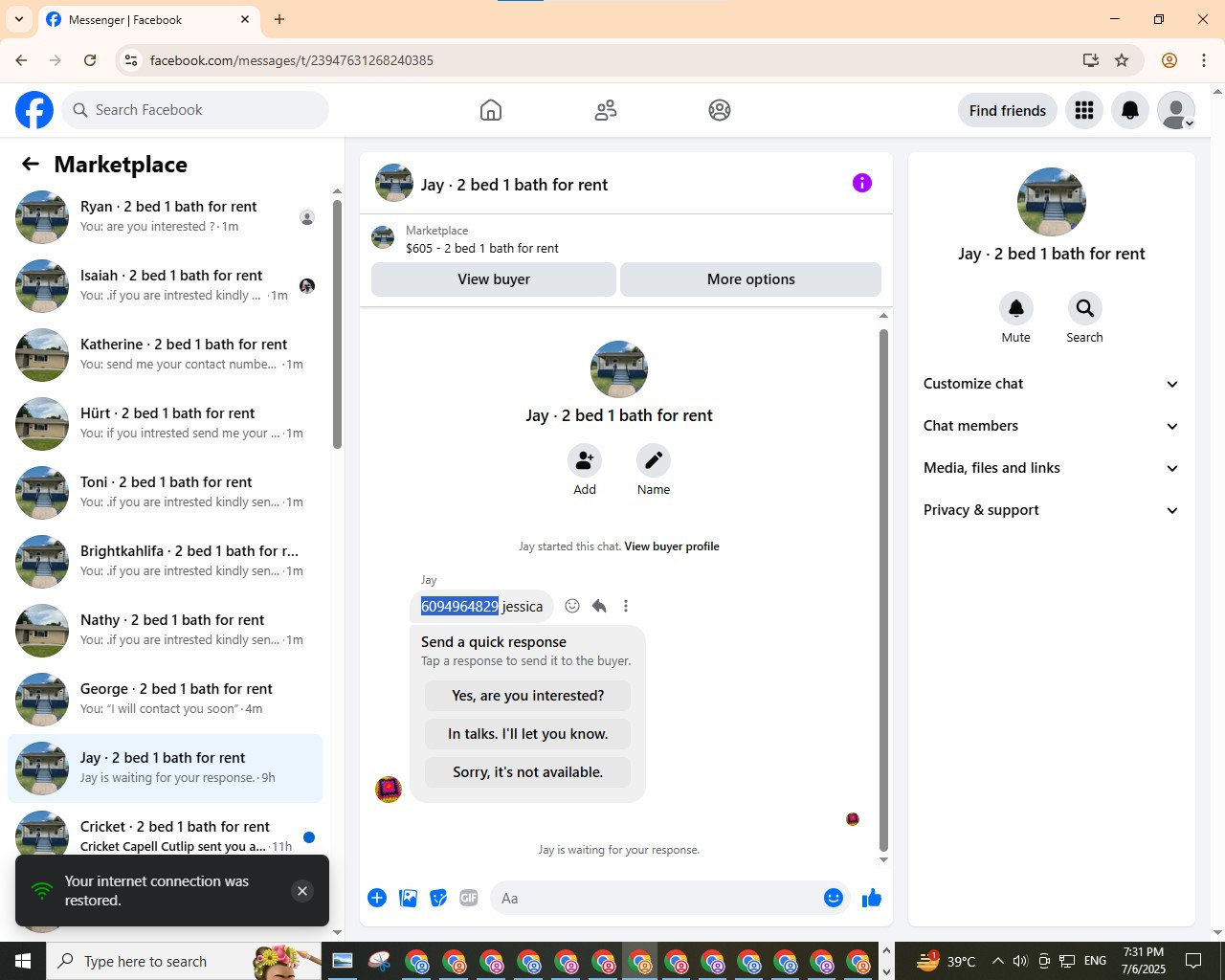1225x980 pixels.
Task: Mute the Jay conversation
Action: point(1016,308)
